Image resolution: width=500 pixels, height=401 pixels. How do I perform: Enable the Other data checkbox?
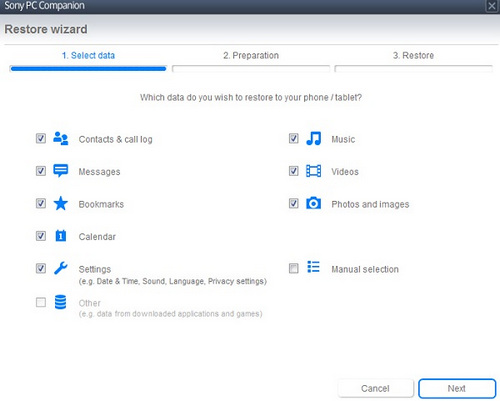(41, 302)
